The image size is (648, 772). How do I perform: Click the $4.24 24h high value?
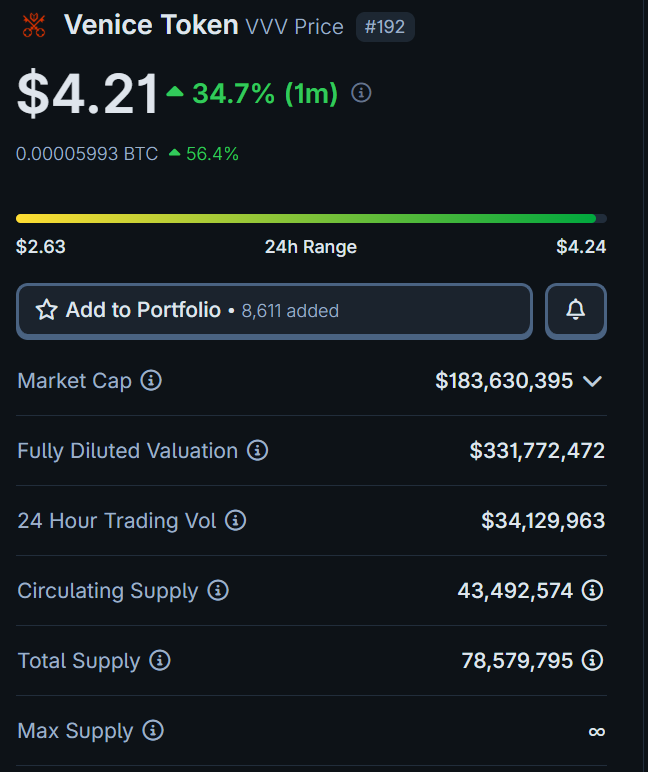point(581,247)
